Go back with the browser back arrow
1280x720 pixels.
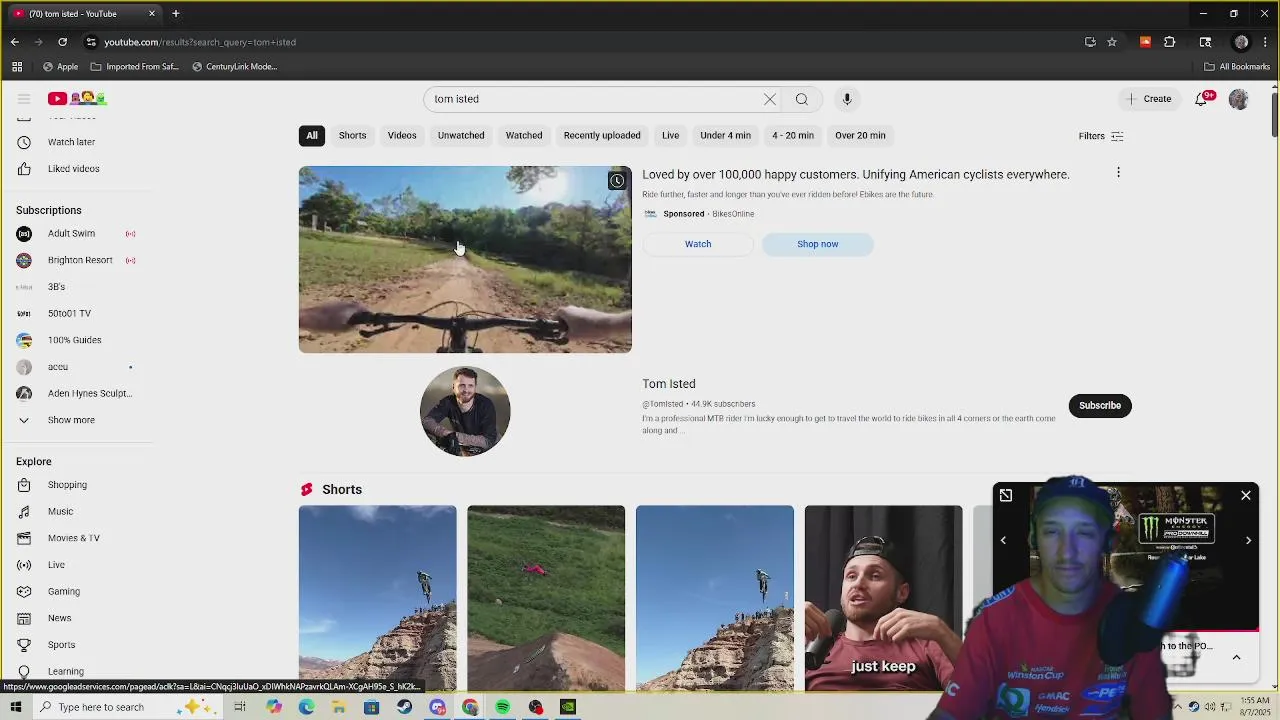click(15, 42)
